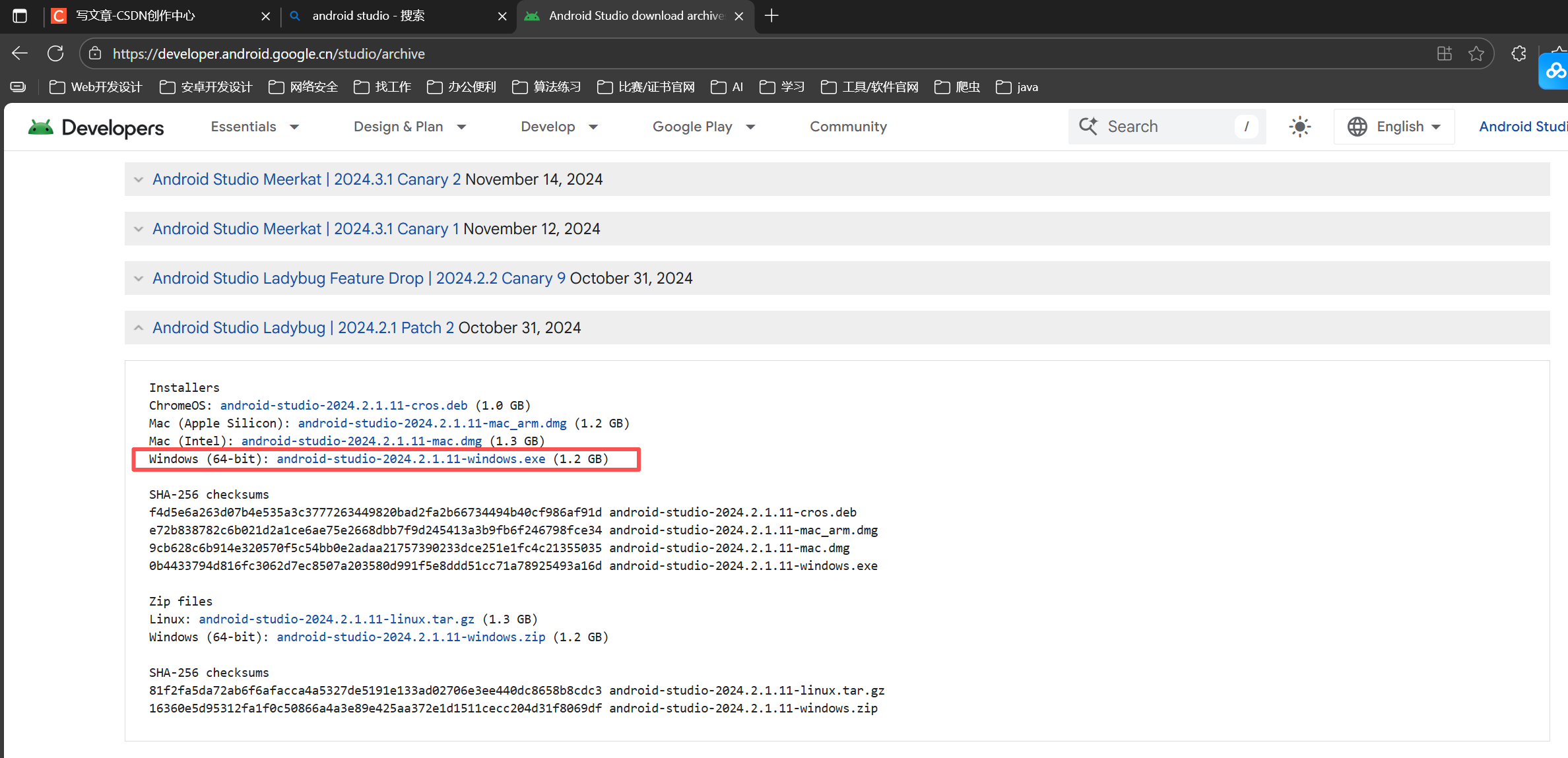Open browser extensions puzzle icon
Viewport: 1568px width, 758px height.
(x=1519, y=53)
